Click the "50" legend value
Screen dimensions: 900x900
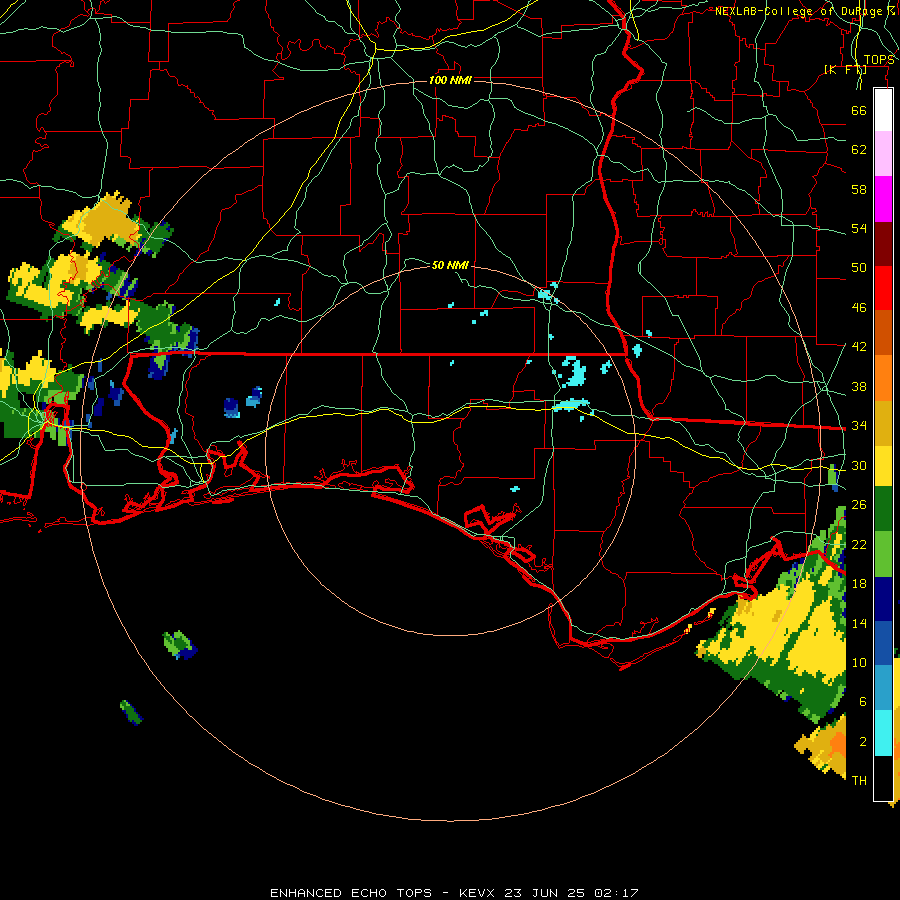pyautogui.click(x=859, y=268)
